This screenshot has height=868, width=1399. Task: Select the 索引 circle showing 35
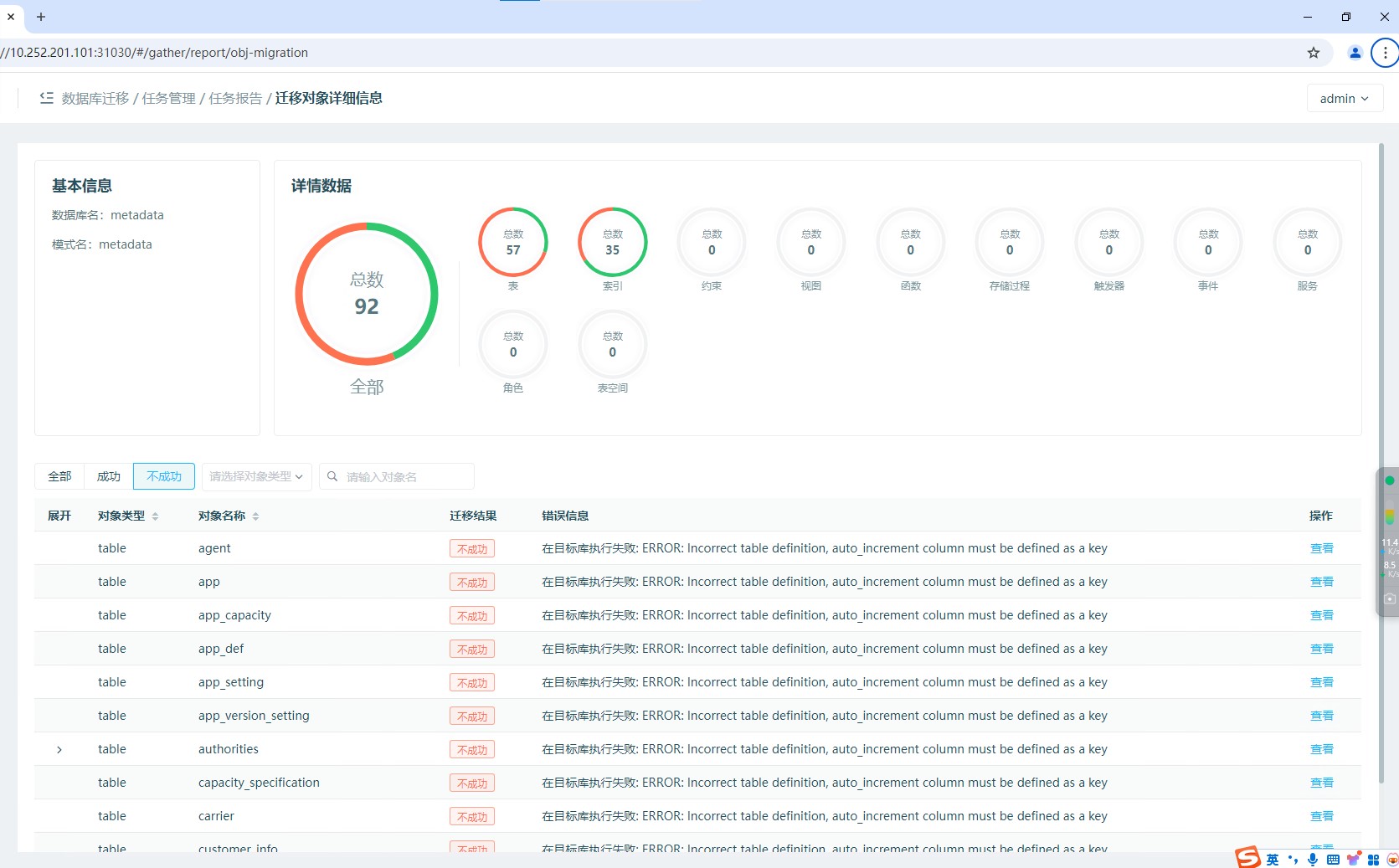click(613, 242)
